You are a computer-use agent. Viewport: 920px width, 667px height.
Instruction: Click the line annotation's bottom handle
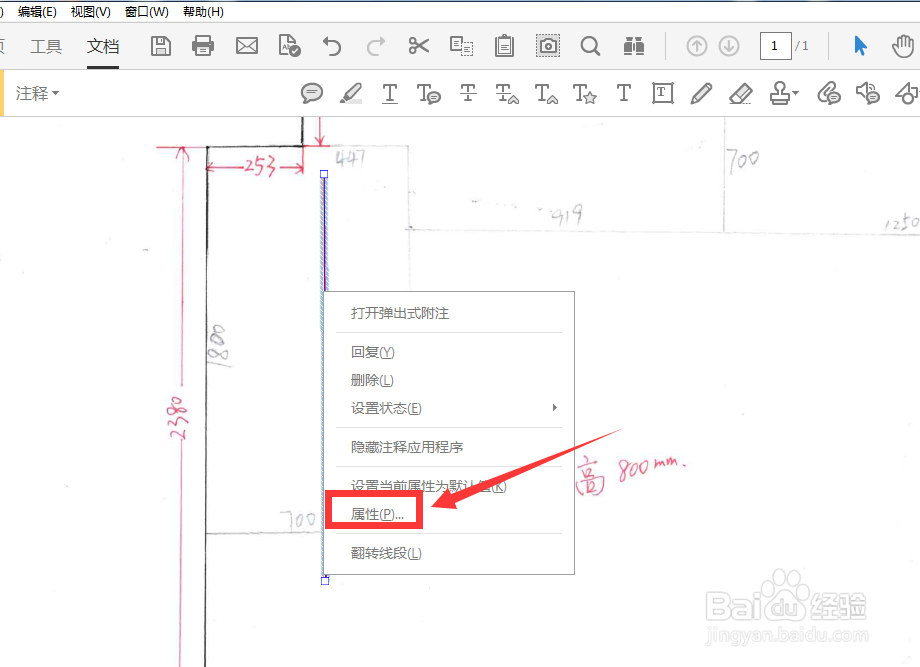pyautogui.click(x=325, y=581)
